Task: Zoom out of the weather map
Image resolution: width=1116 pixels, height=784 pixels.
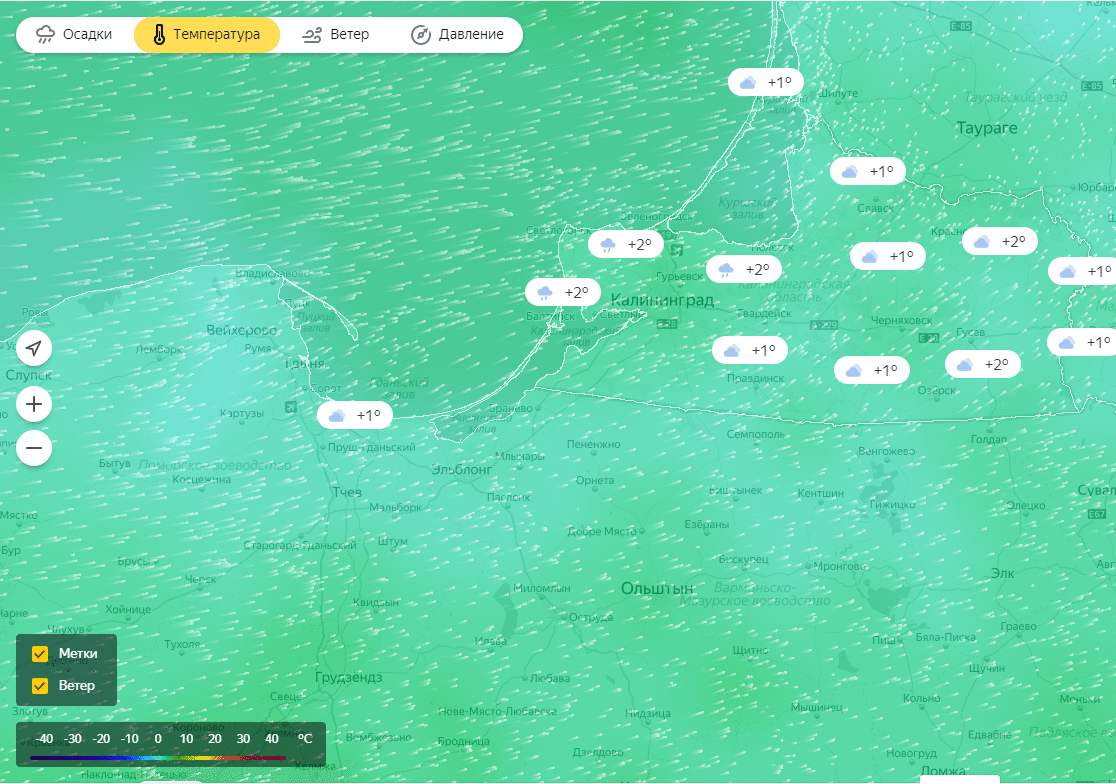Action: 34,448
